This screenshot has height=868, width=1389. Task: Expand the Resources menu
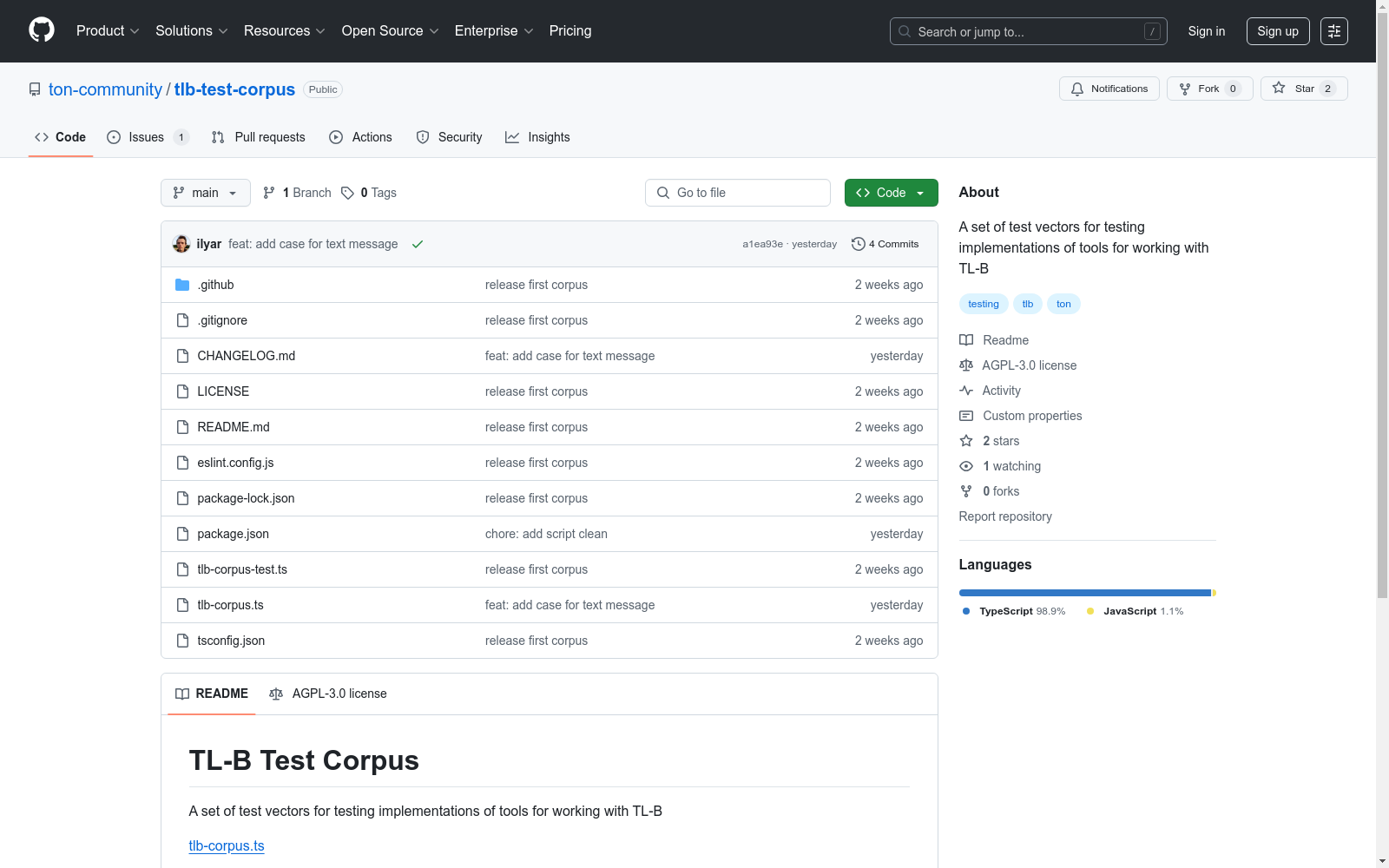285,30
